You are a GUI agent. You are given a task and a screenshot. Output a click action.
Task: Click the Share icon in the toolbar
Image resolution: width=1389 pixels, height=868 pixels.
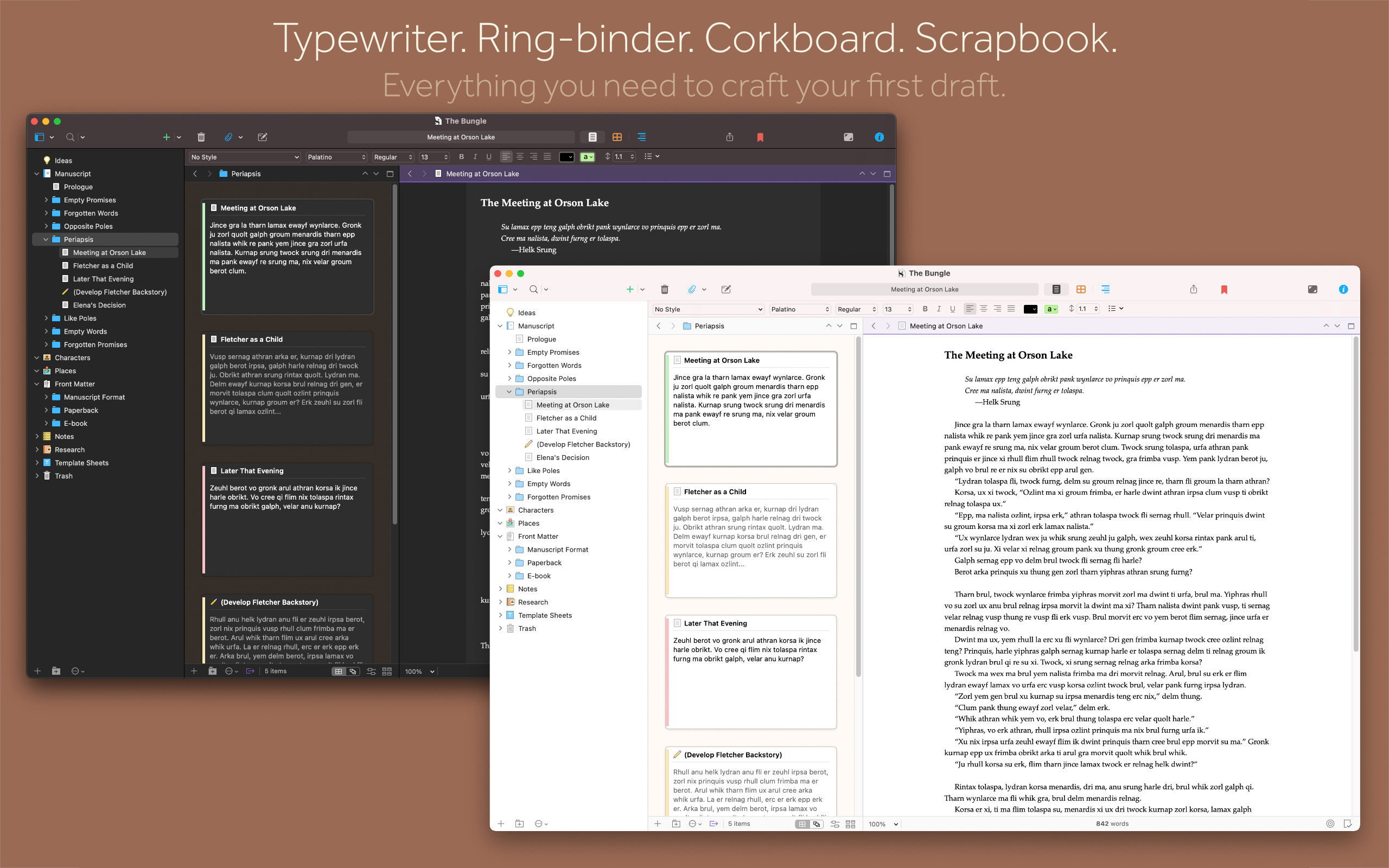click(x=1194, y=289)
